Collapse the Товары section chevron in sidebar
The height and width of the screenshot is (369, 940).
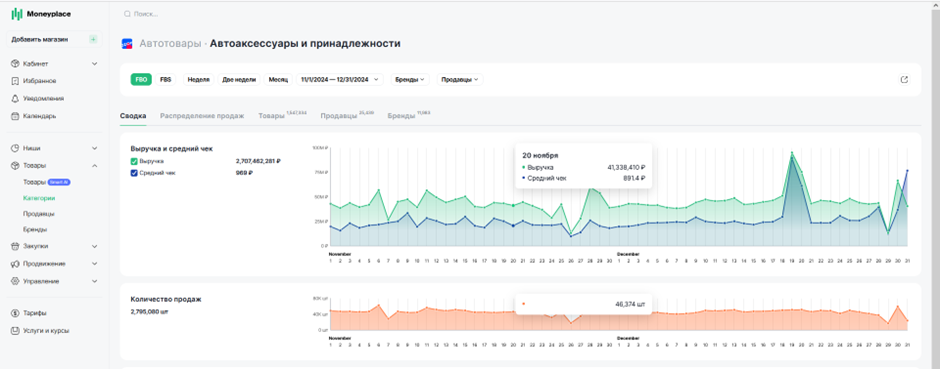94,166
